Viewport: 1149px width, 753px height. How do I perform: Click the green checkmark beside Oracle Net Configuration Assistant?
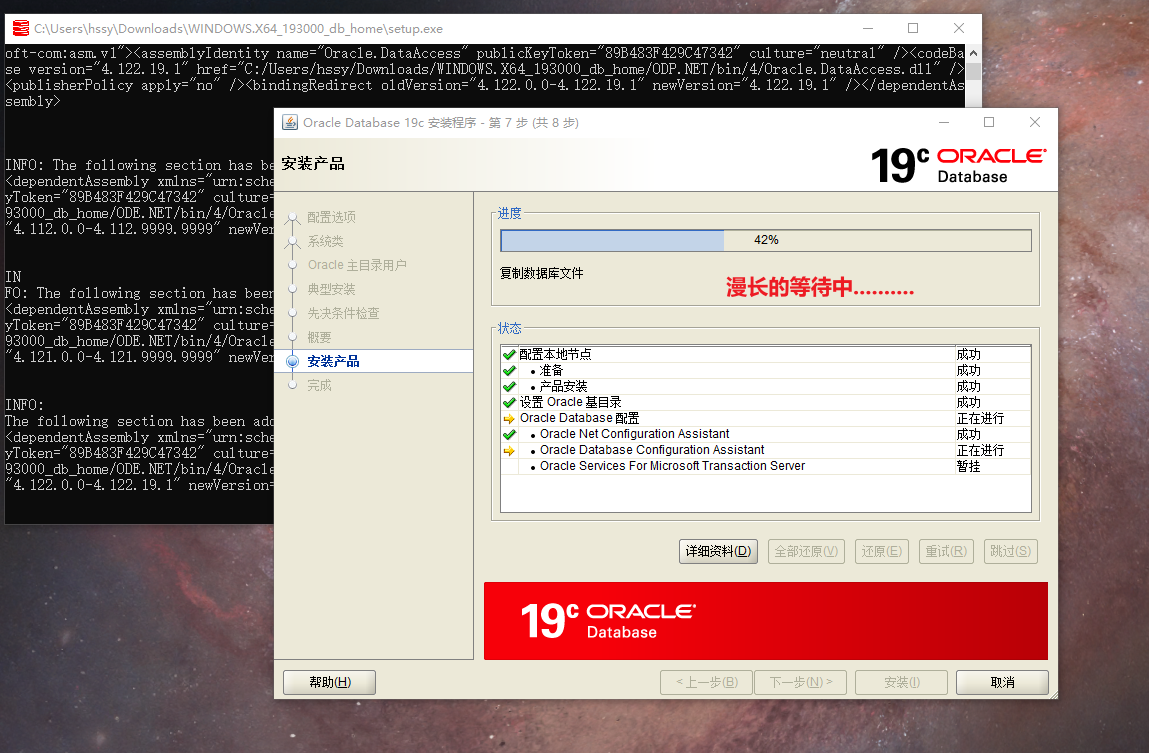(x=509, y=434)
